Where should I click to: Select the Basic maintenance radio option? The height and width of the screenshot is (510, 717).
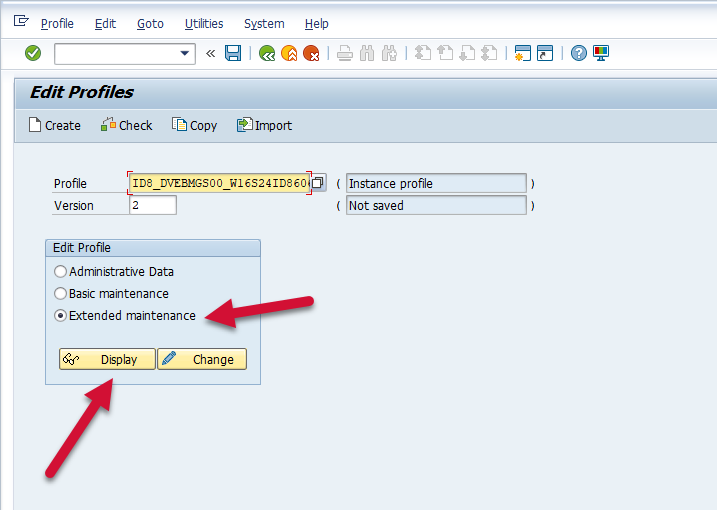coord(61,294)
